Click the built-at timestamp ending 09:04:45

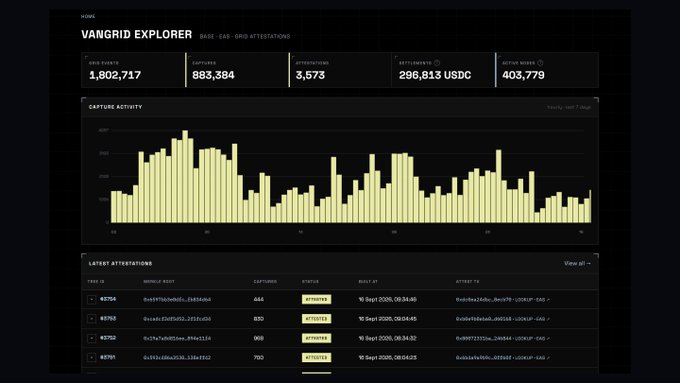(387, 319)
